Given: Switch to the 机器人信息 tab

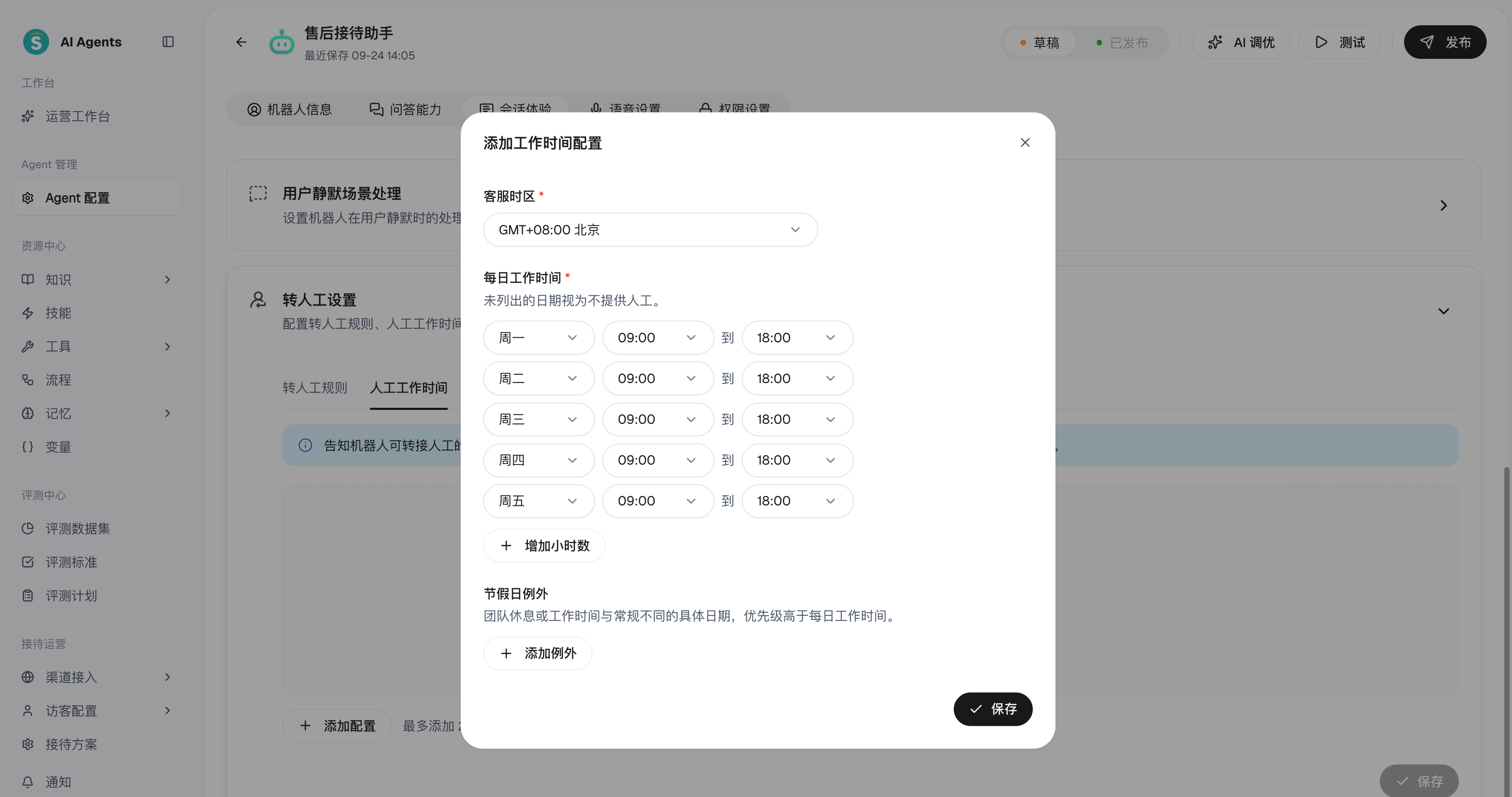Looking at the screenshot, I should click(289, 110).
